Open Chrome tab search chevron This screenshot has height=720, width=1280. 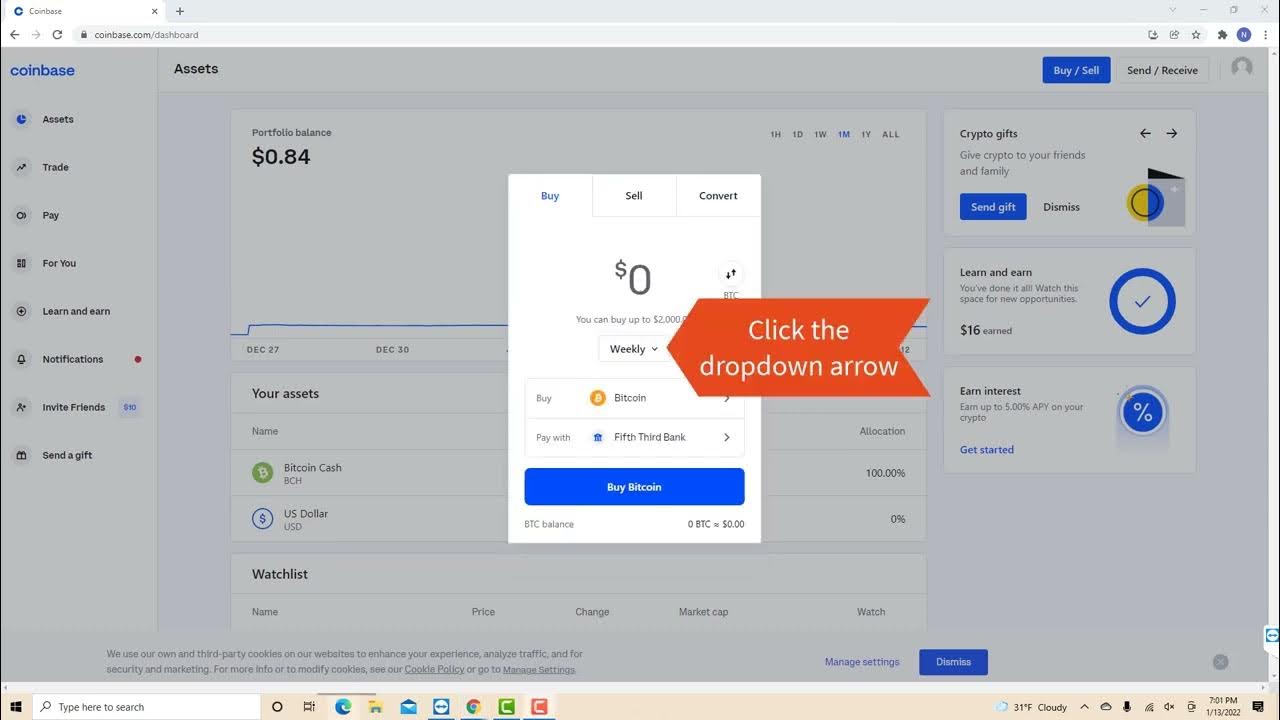1173,10
